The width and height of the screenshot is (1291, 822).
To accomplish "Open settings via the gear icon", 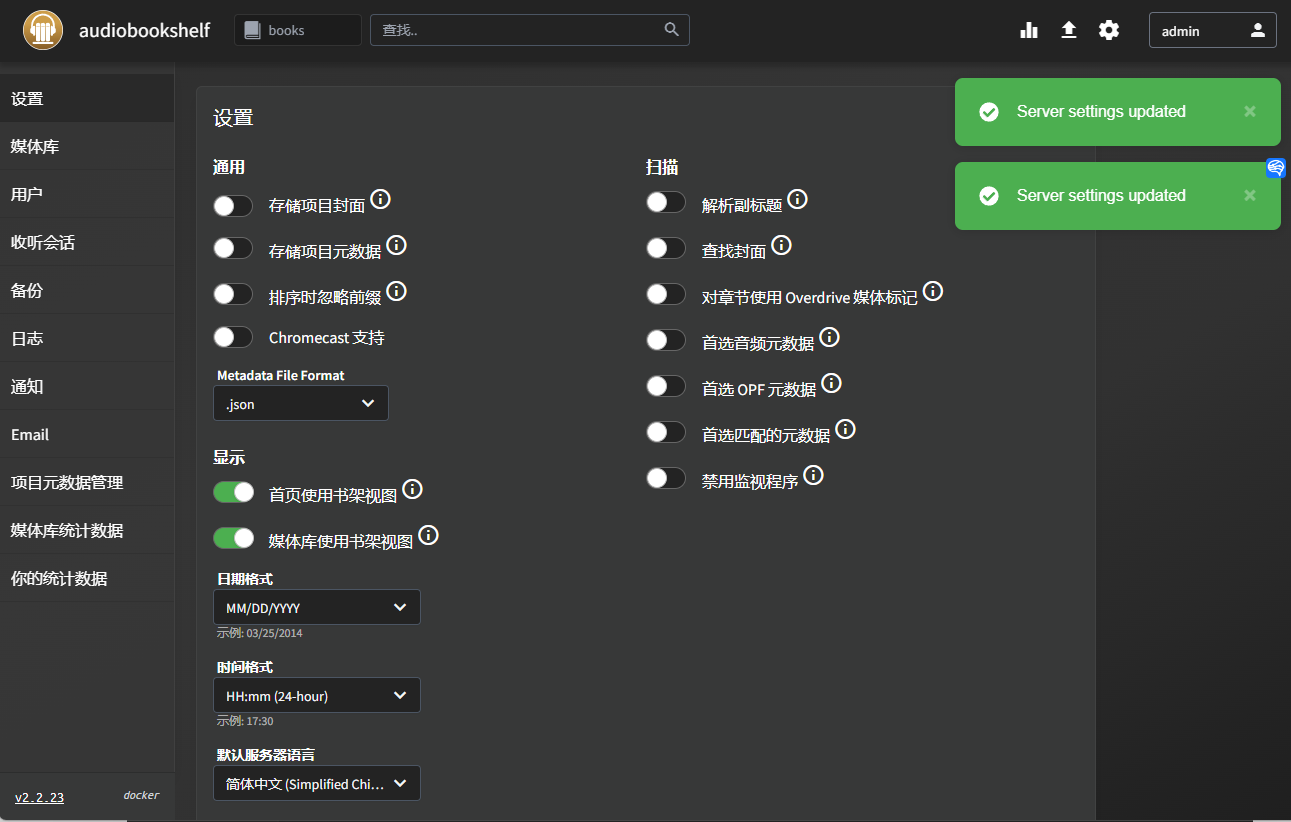I will (1108, 30).
